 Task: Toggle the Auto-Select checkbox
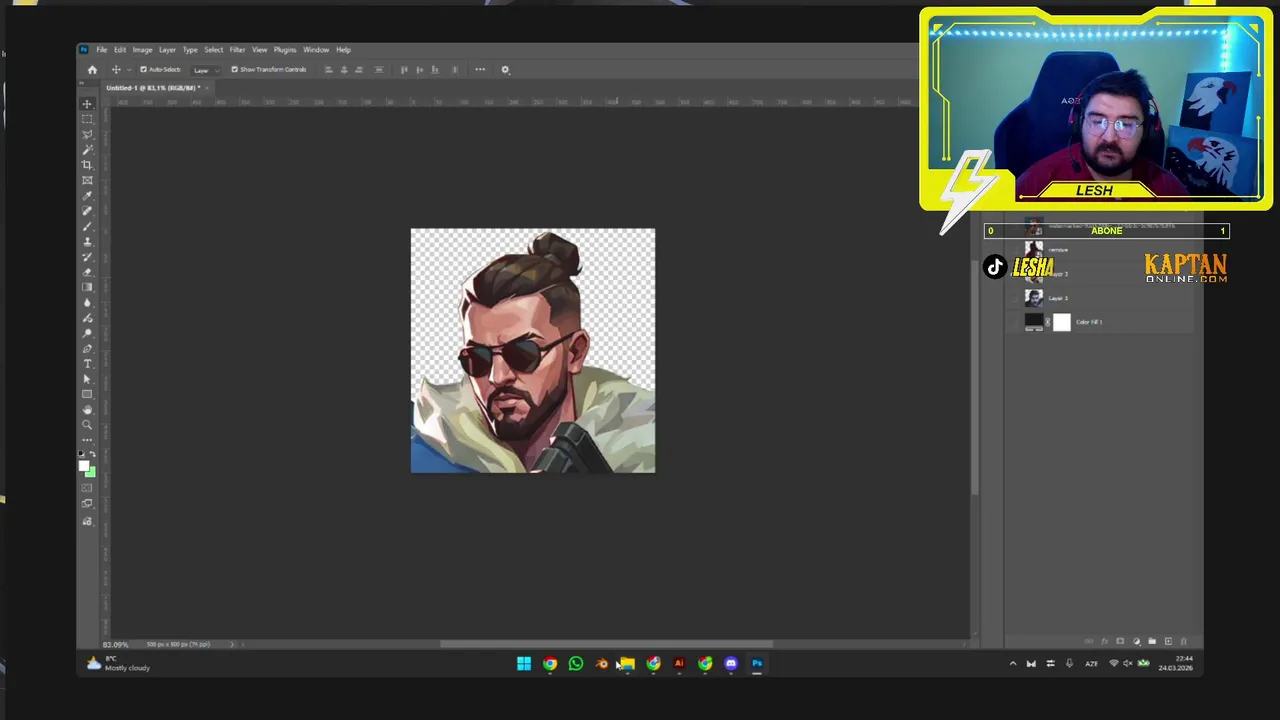143,69
